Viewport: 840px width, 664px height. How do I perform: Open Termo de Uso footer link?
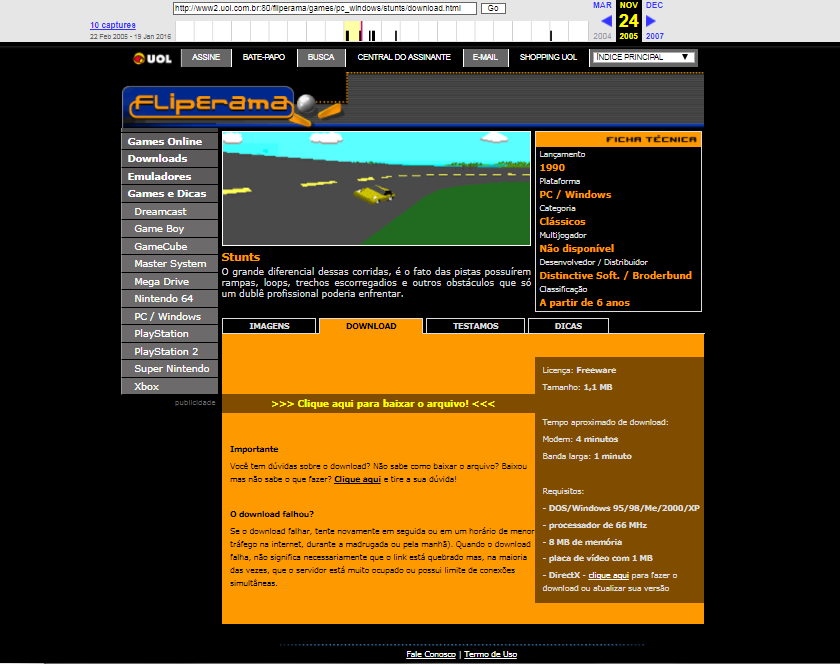point(490,654)
